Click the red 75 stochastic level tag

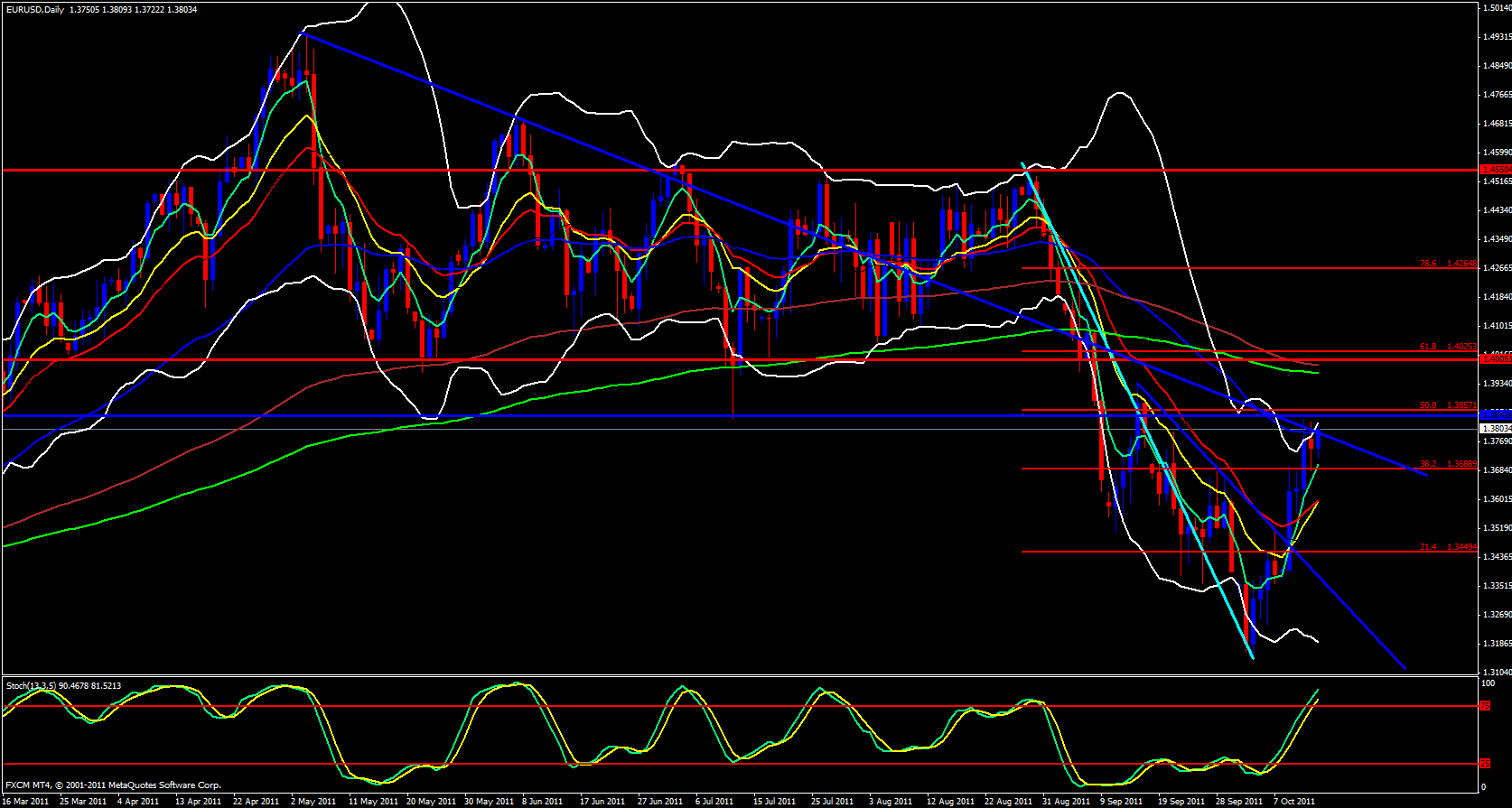[1486, 706]
